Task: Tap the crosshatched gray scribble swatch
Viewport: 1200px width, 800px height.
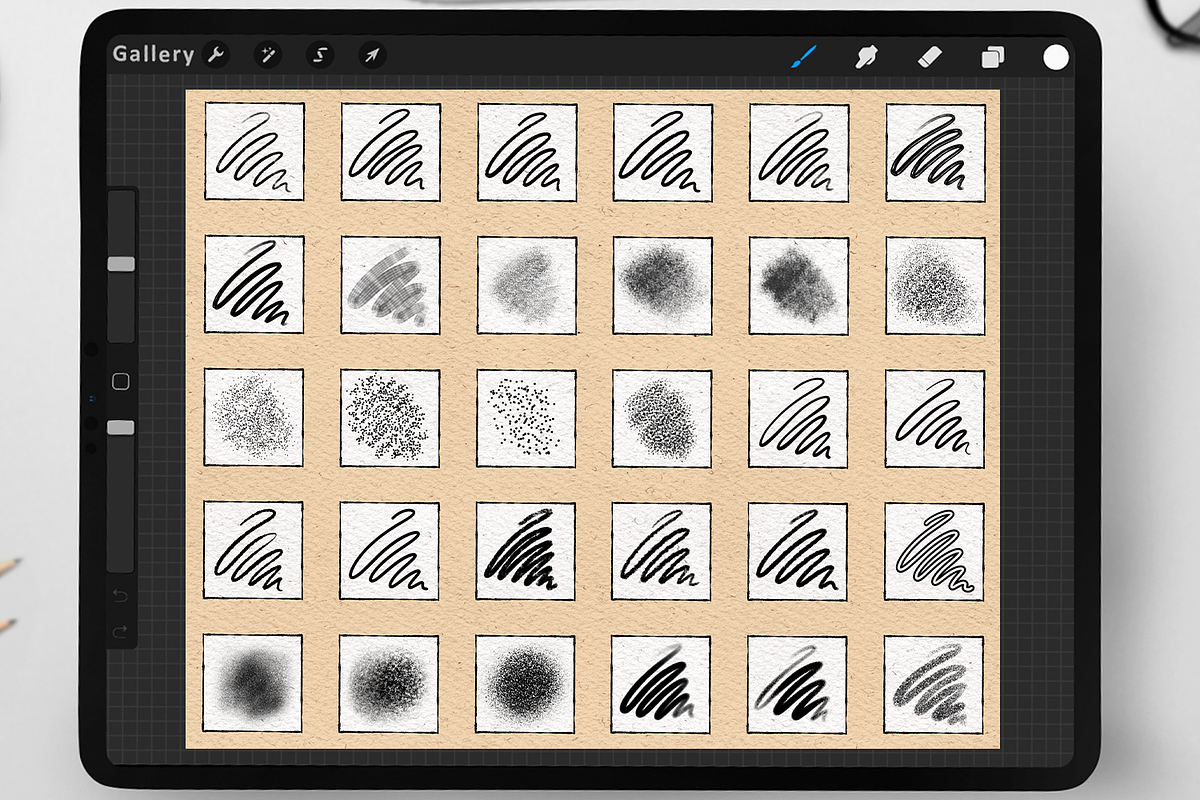Action: [x=390, y=285]
